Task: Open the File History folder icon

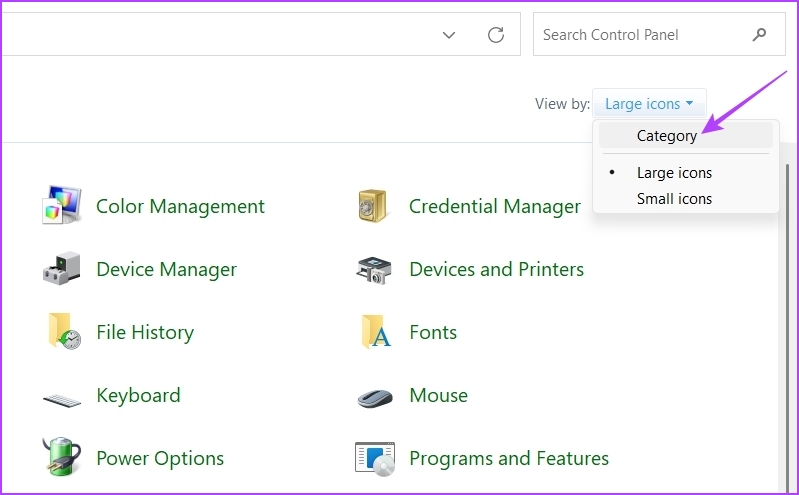Action: coord(61,332)
